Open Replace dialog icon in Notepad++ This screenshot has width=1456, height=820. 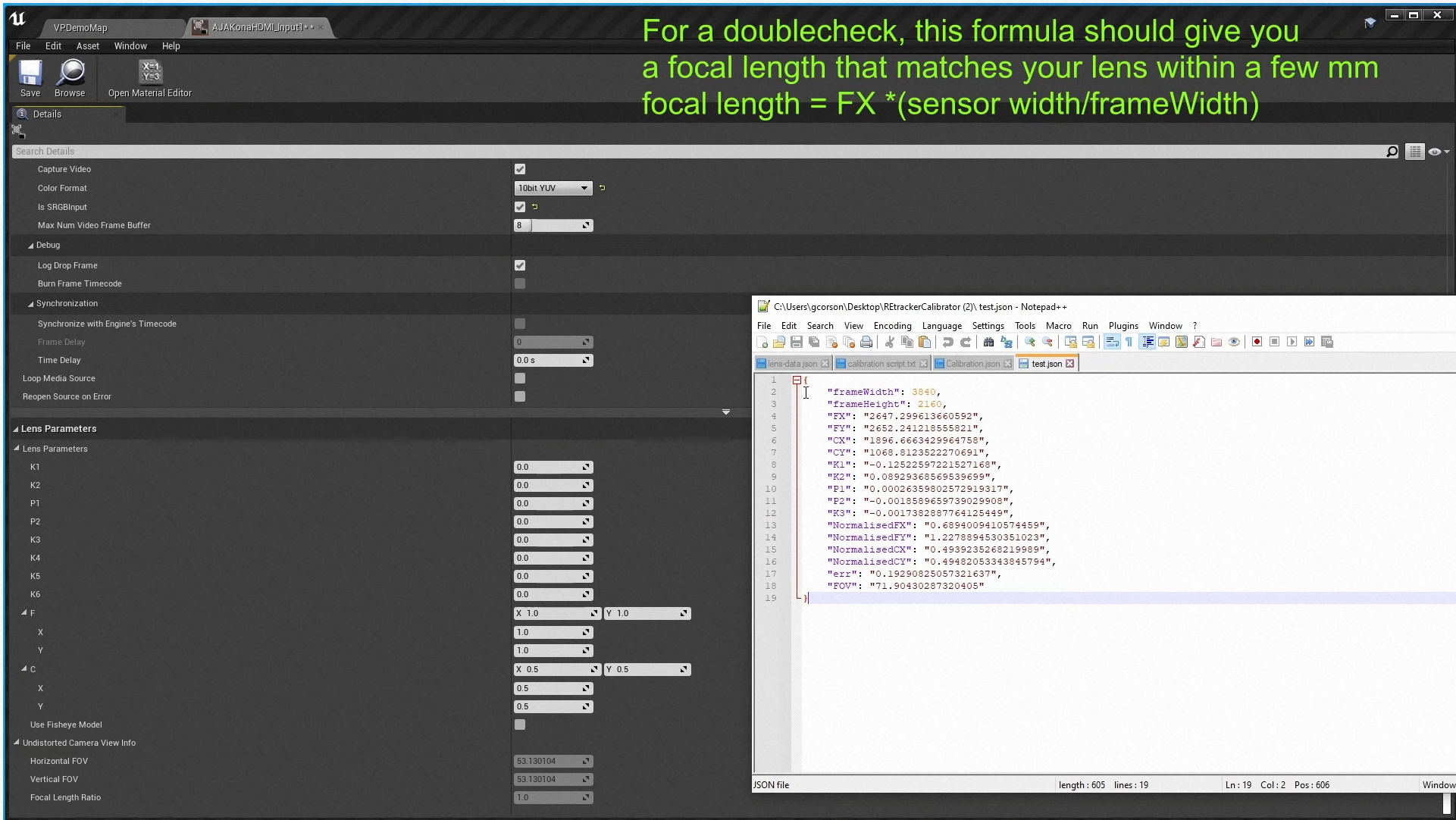coord(1007,343)
